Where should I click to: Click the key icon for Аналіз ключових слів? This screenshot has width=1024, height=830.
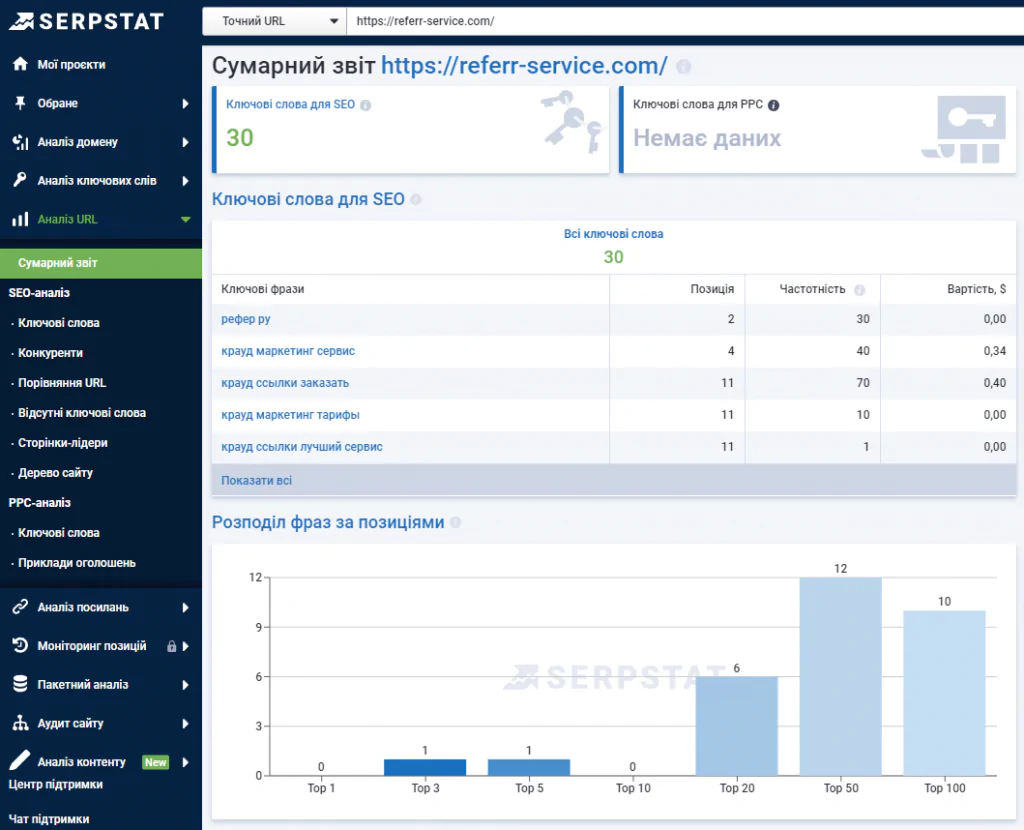[20, 180]
